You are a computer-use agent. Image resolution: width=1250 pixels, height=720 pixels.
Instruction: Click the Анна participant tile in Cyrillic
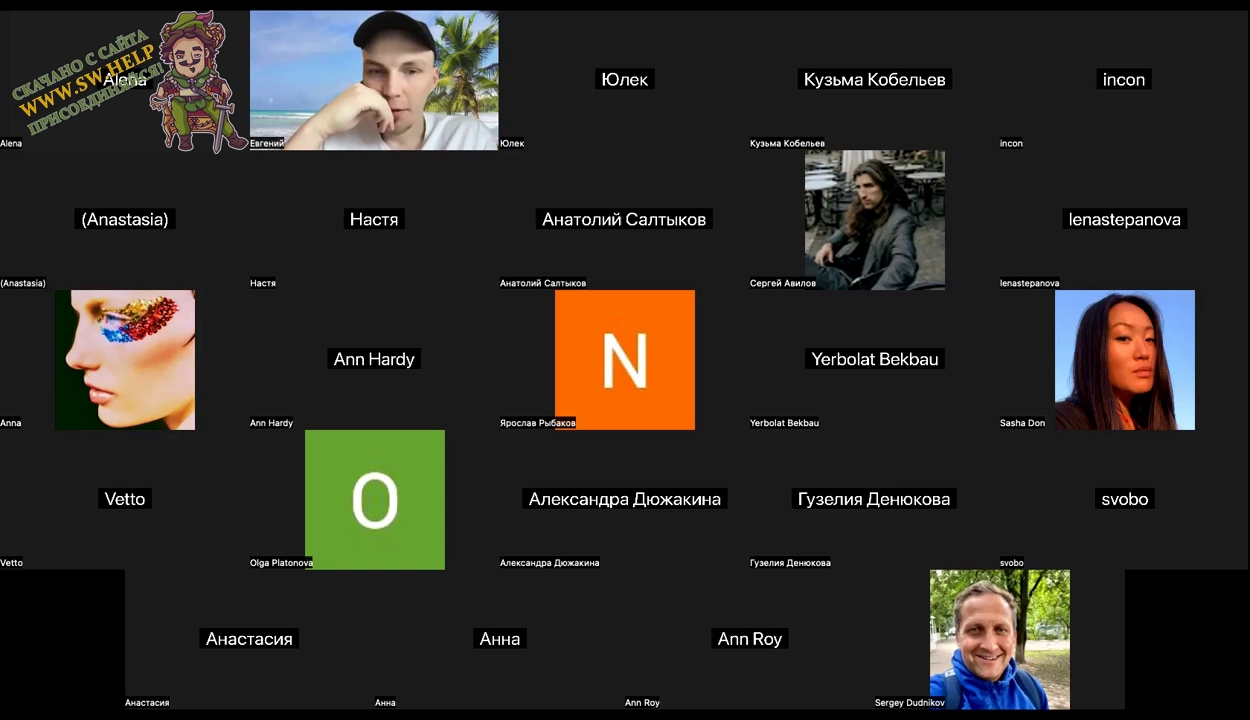pyautogui.click(x=499, y=640)
